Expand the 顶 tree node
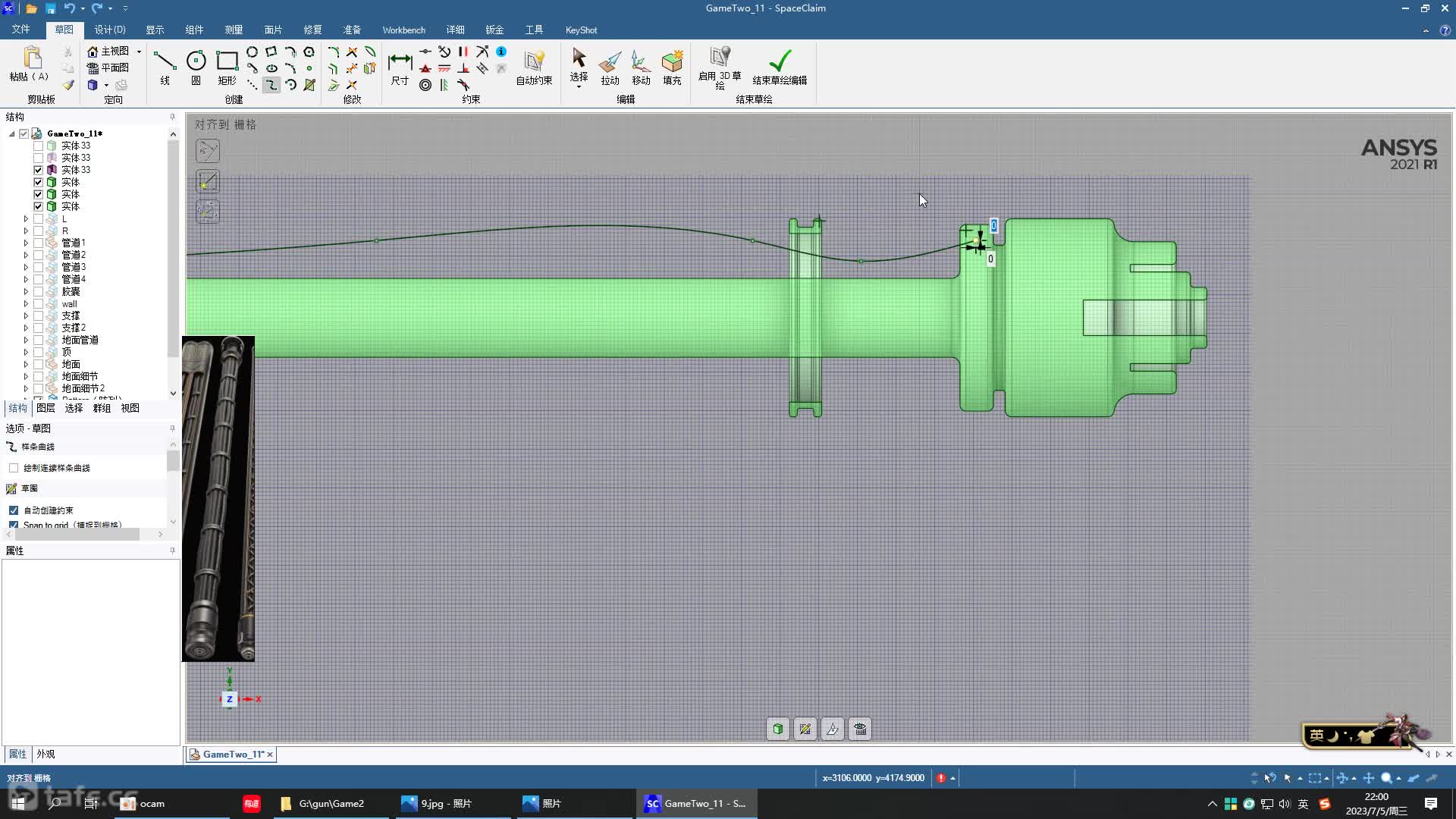This screenshot has height=819, width=1456. point(26,352)
